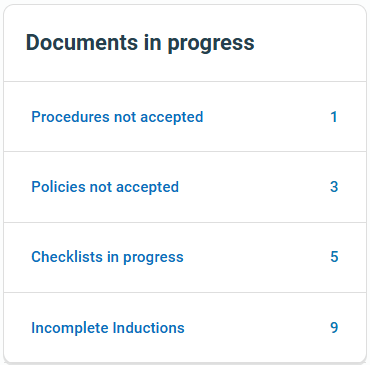Screen dimensions: 370x365
Task: Click the word Inductions in the last row
Action: [x=148, y=328]
